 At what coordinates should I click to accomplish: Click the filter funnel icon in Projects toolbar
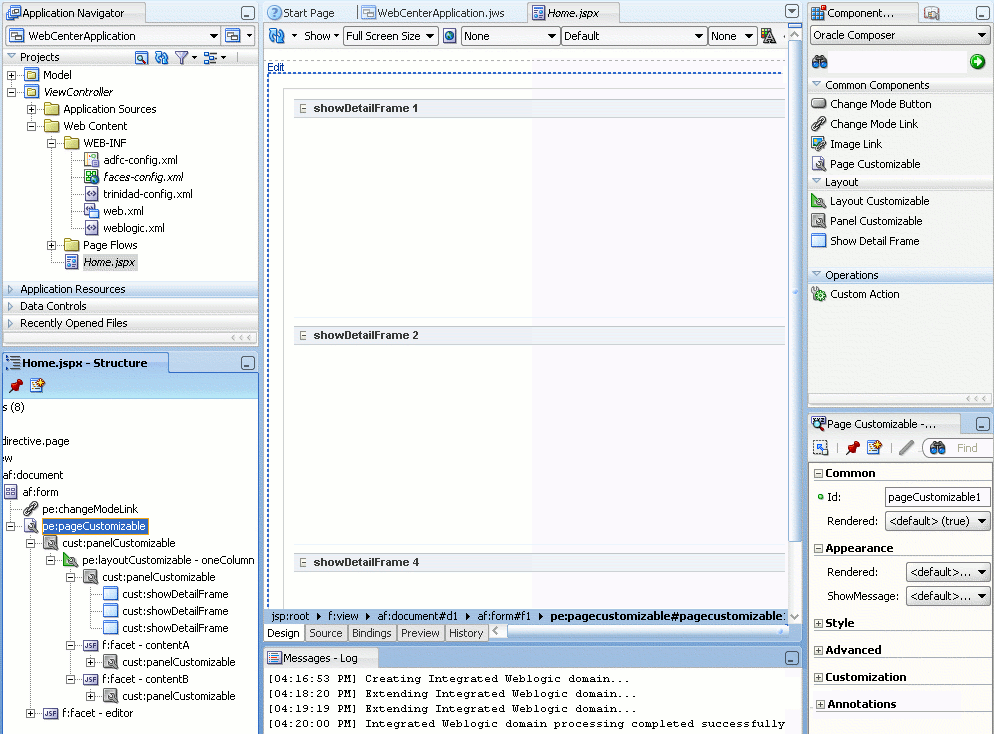[x=182, y=58]
